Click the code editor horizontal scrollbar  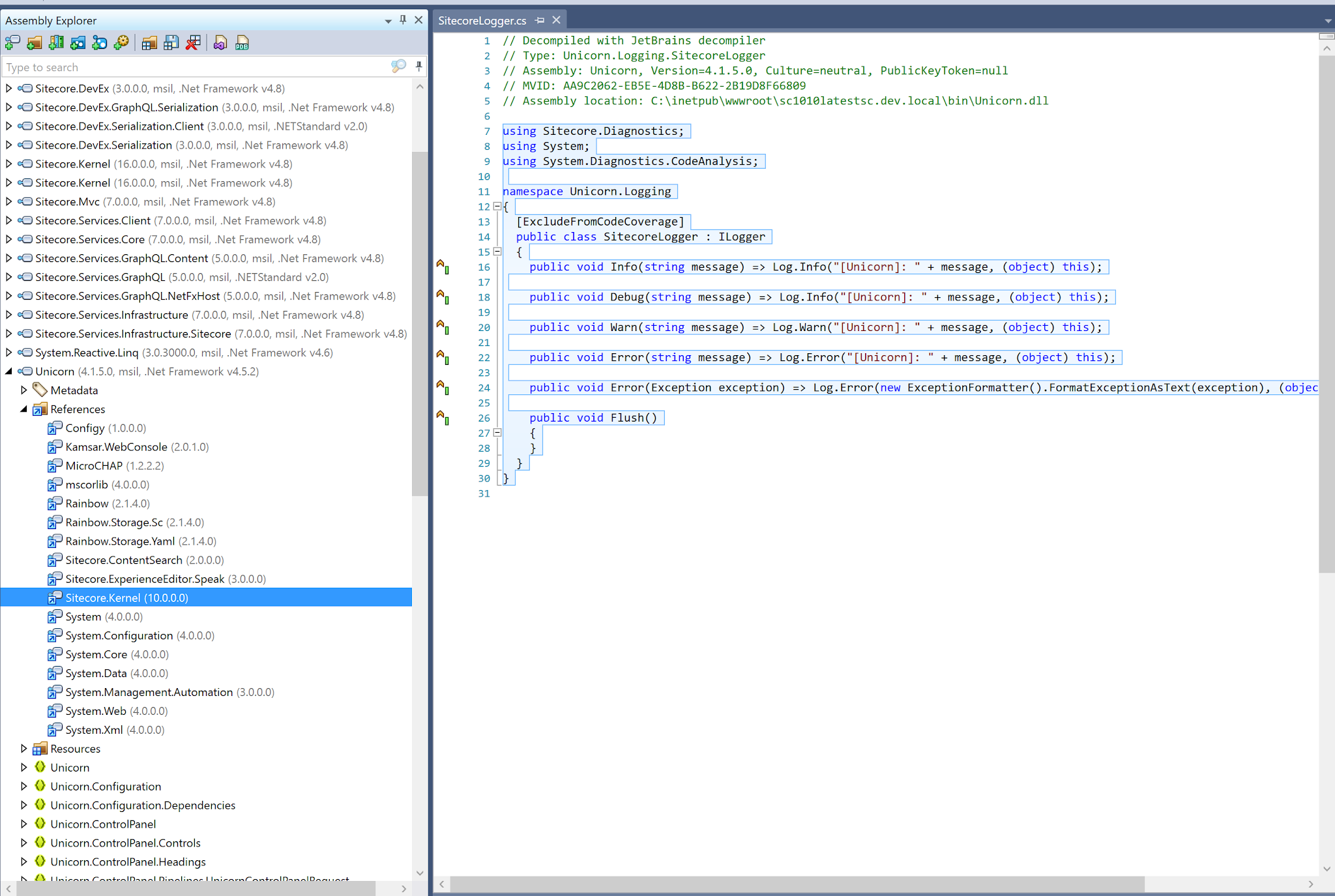pyautogui.click(x=797, y=884)
